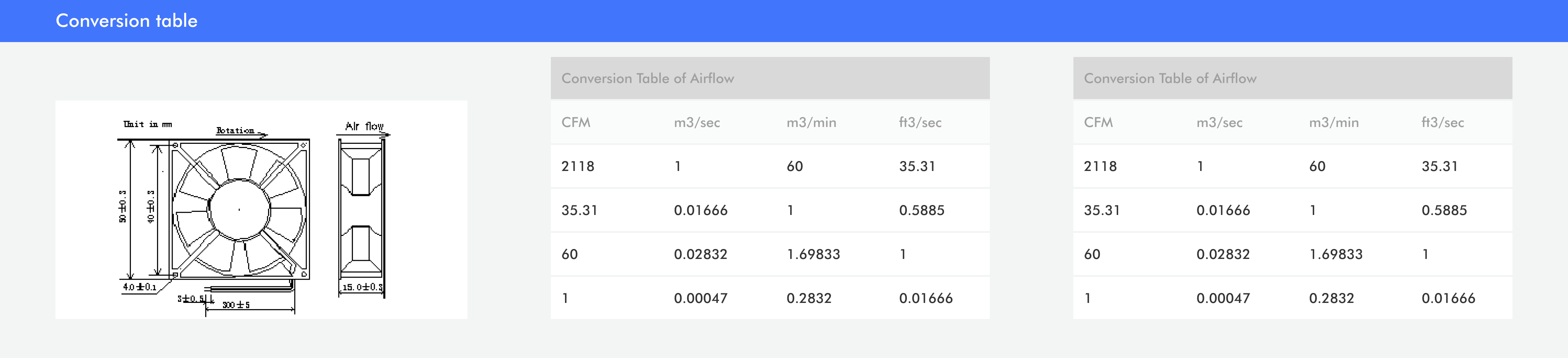This screenshot has width=1568, height=358.
Task: Click the 60 in right table's CFM column
Action: (1091, 254)
